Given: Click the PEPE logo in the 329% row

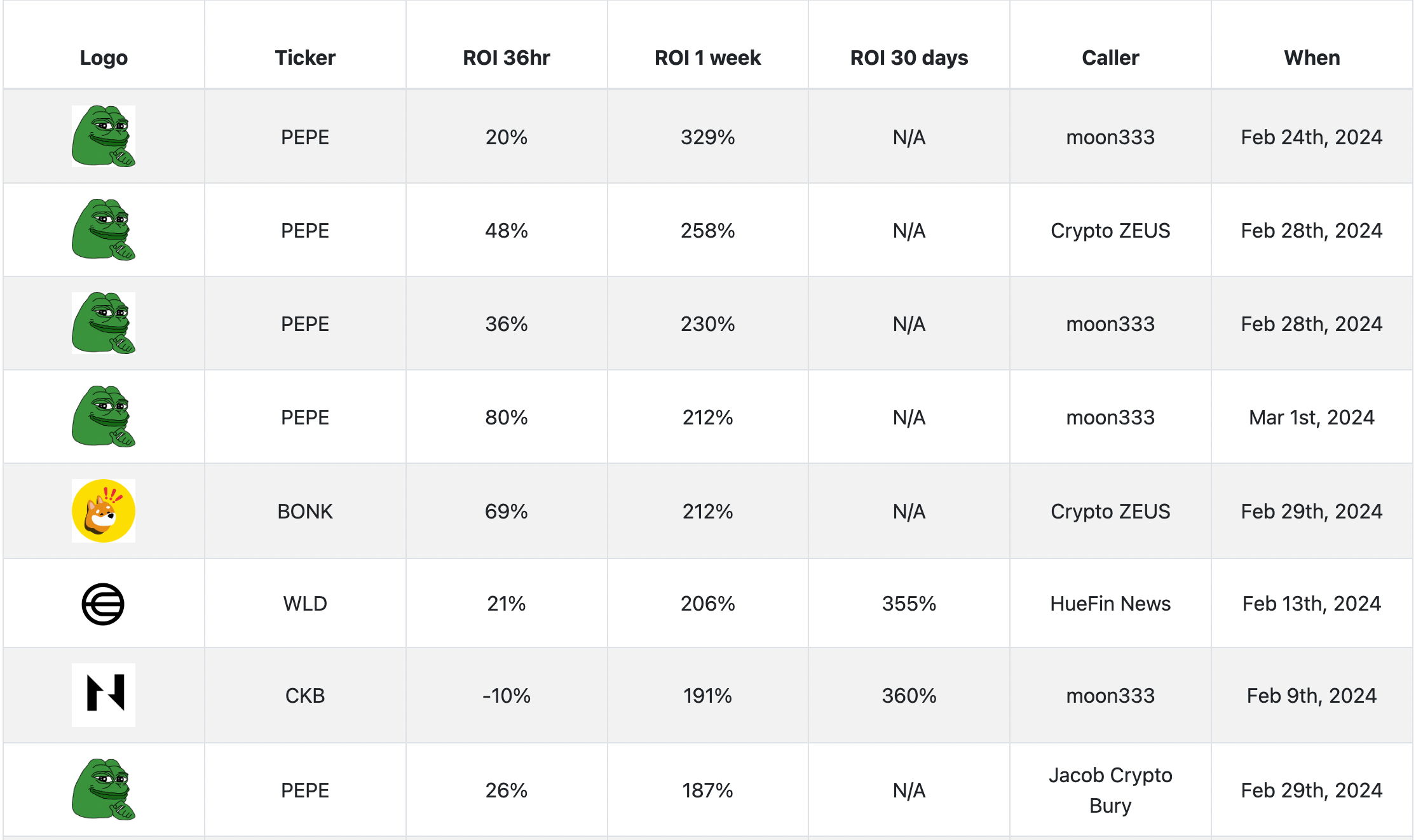Looking at the screenshot, I should 104,137.
